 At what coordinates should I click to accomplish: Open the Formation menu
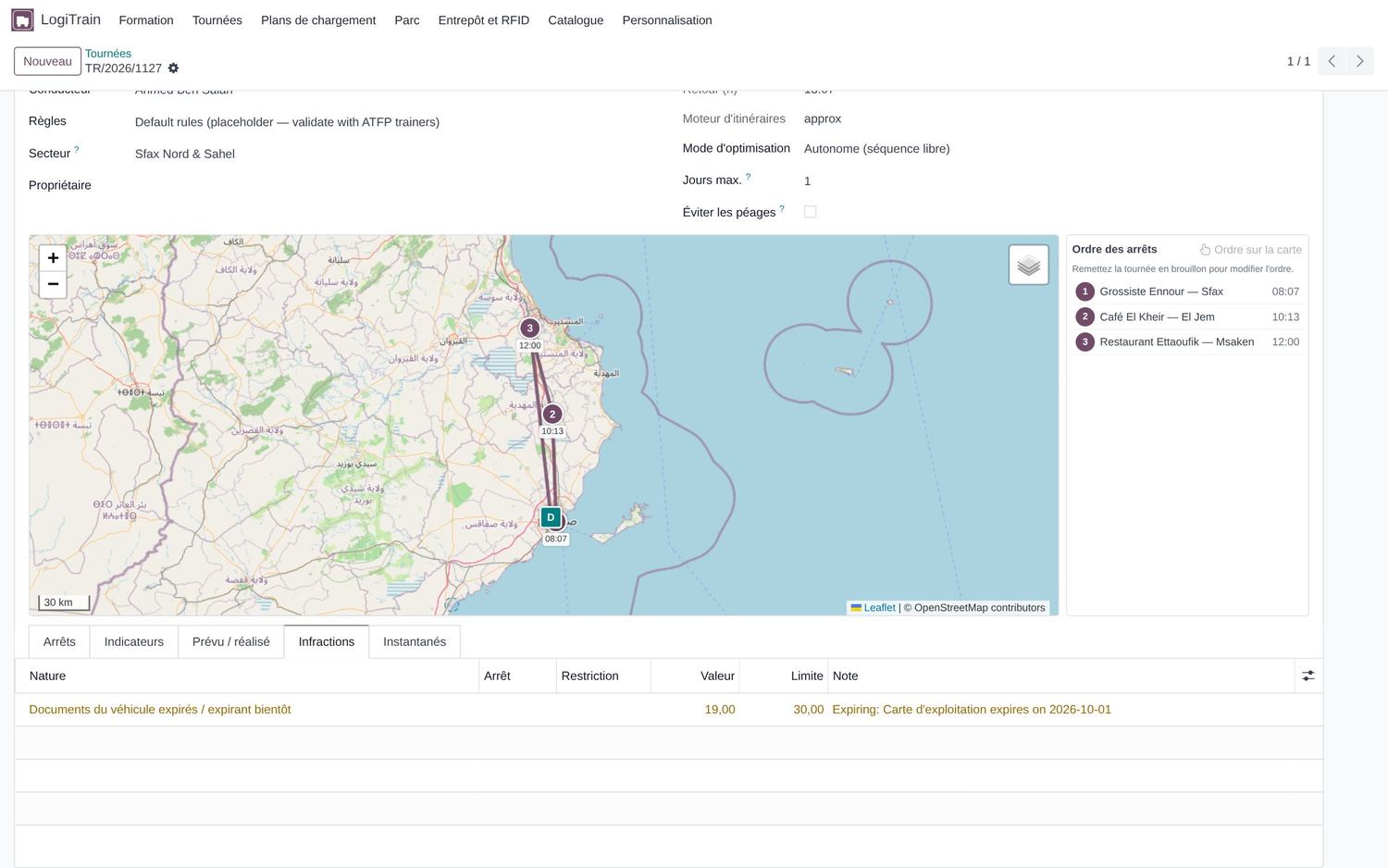coord(146,20)
